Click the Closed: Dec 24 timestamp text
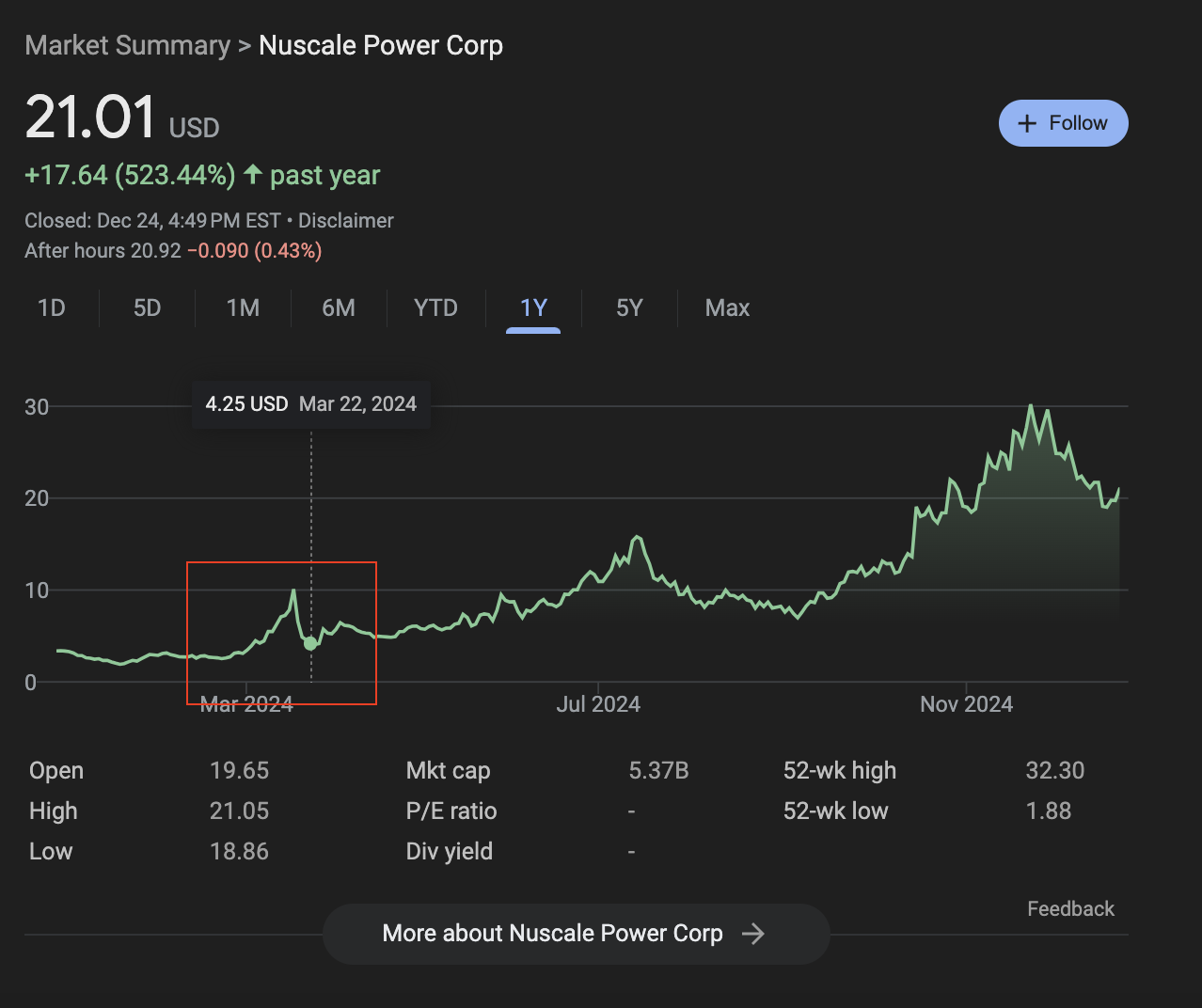Viewport: 1202px width, 1008px height. [152, 221]
